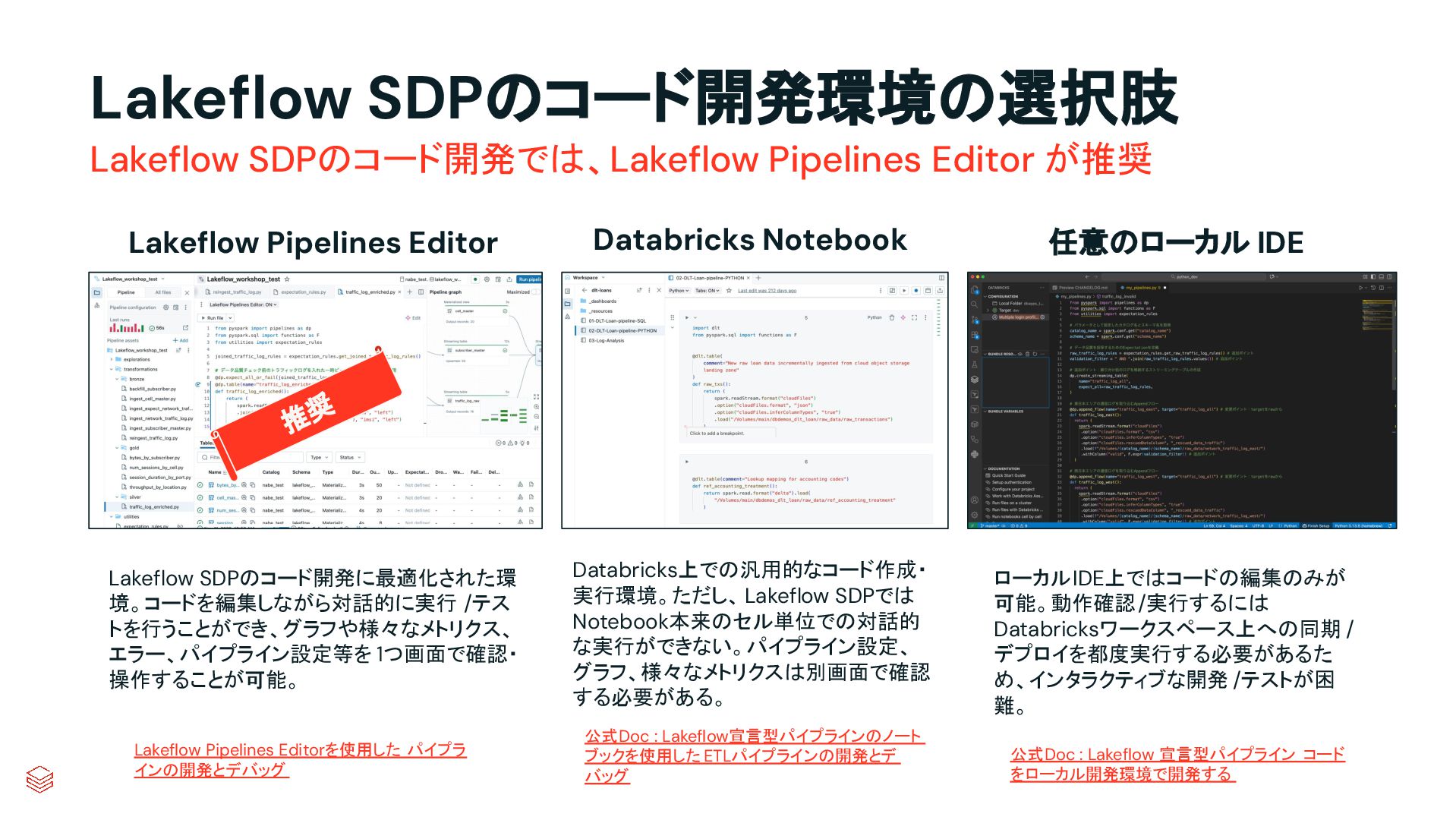This screenshot has height=820, width=1456.
Task: Open last runs in new window icon
Action: [x=185, y=328]
